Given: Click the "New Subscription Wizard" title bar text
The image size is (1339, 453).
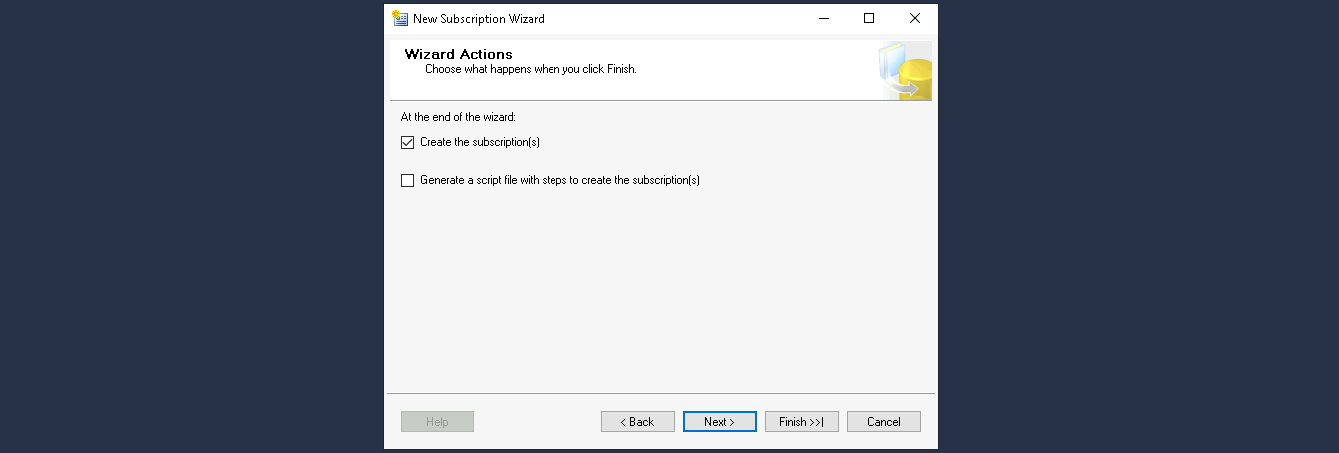Looking at the screenshot, I should (478, 19).
